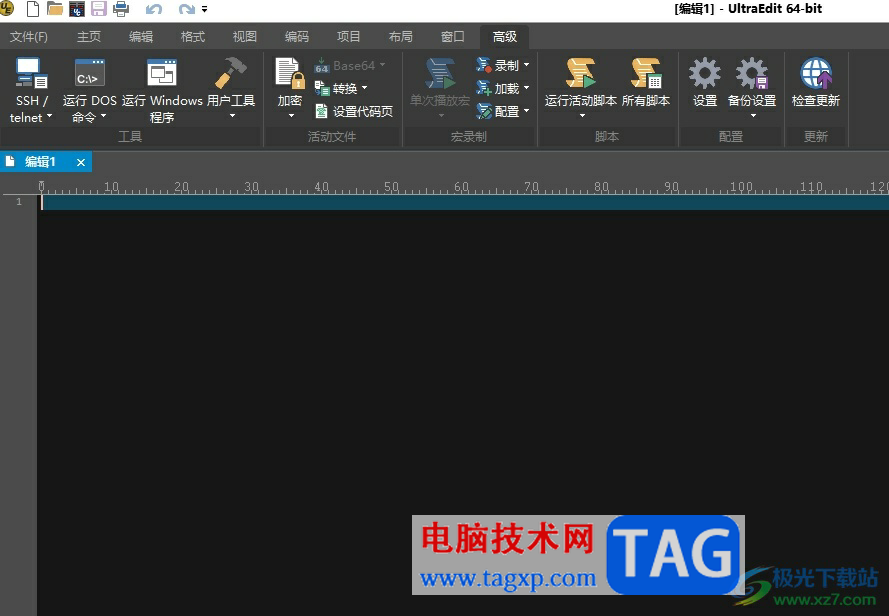Expand the 运行 DOS 命令 dropdown arrow
Image resolution: width=889 pixels, height=616 pixels.
coord(103,116)
